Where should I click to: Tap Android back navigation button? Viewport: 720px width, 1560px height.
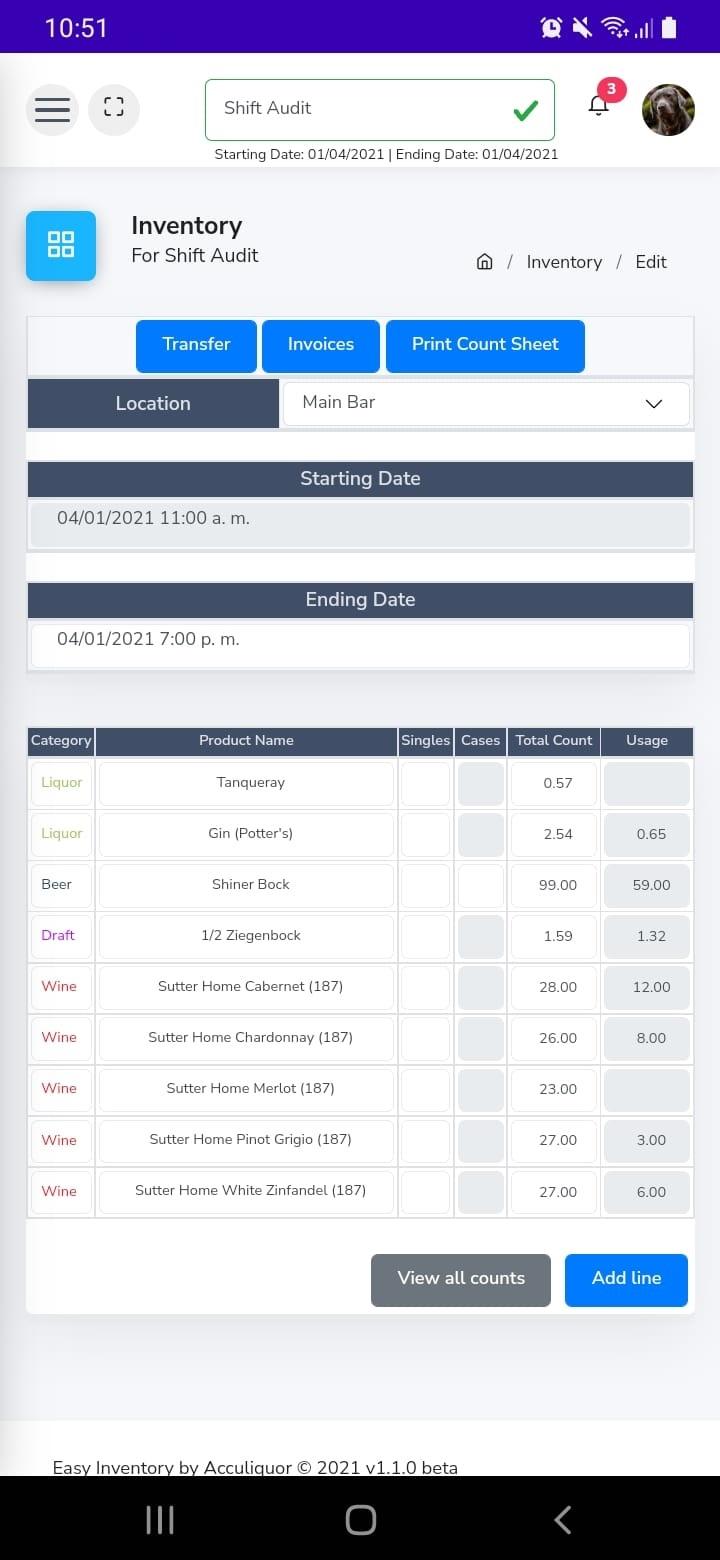[x=563, y=1520]
